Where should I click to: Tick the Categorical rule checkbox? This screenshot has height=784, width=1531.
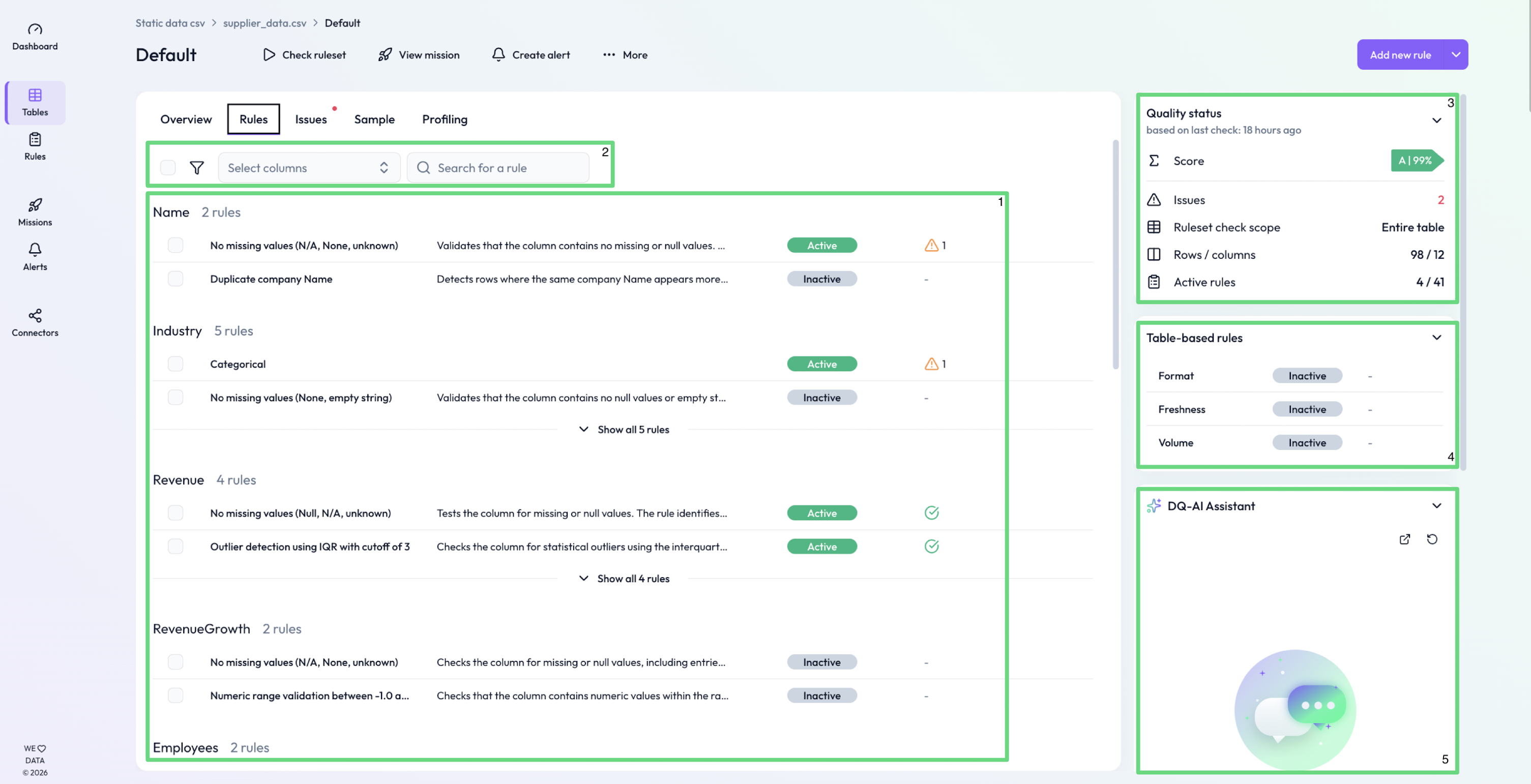[x=175, y=364]
